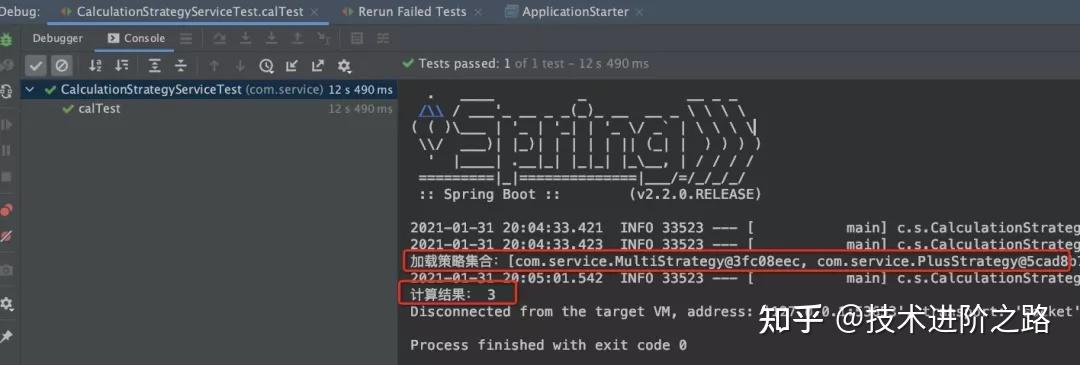The height and width of the screenshot is (365, 1080).
Task: Click the '计算结果: 3' console line
Action: pyautogui.click(x=453, y=295)
